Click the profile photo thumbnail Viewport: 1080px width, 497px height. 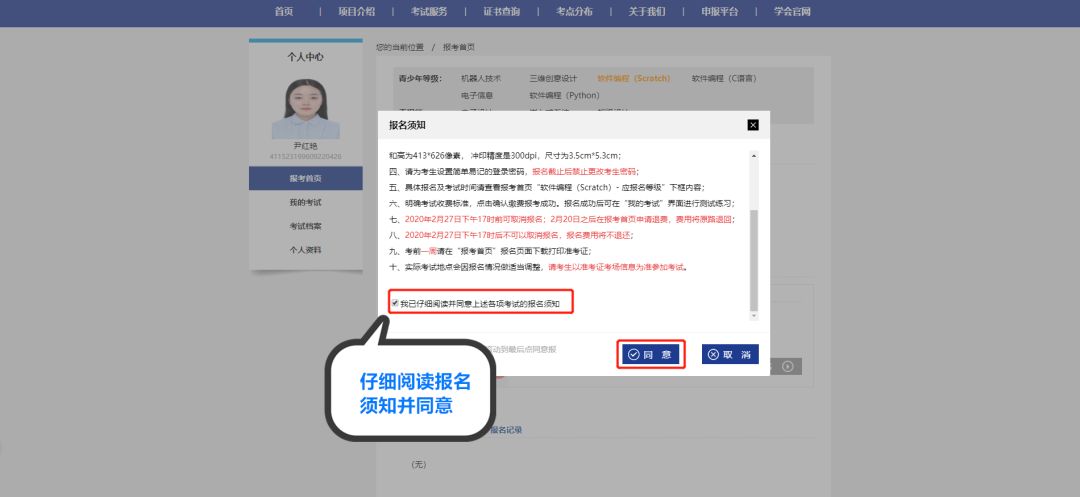point(306,109)
